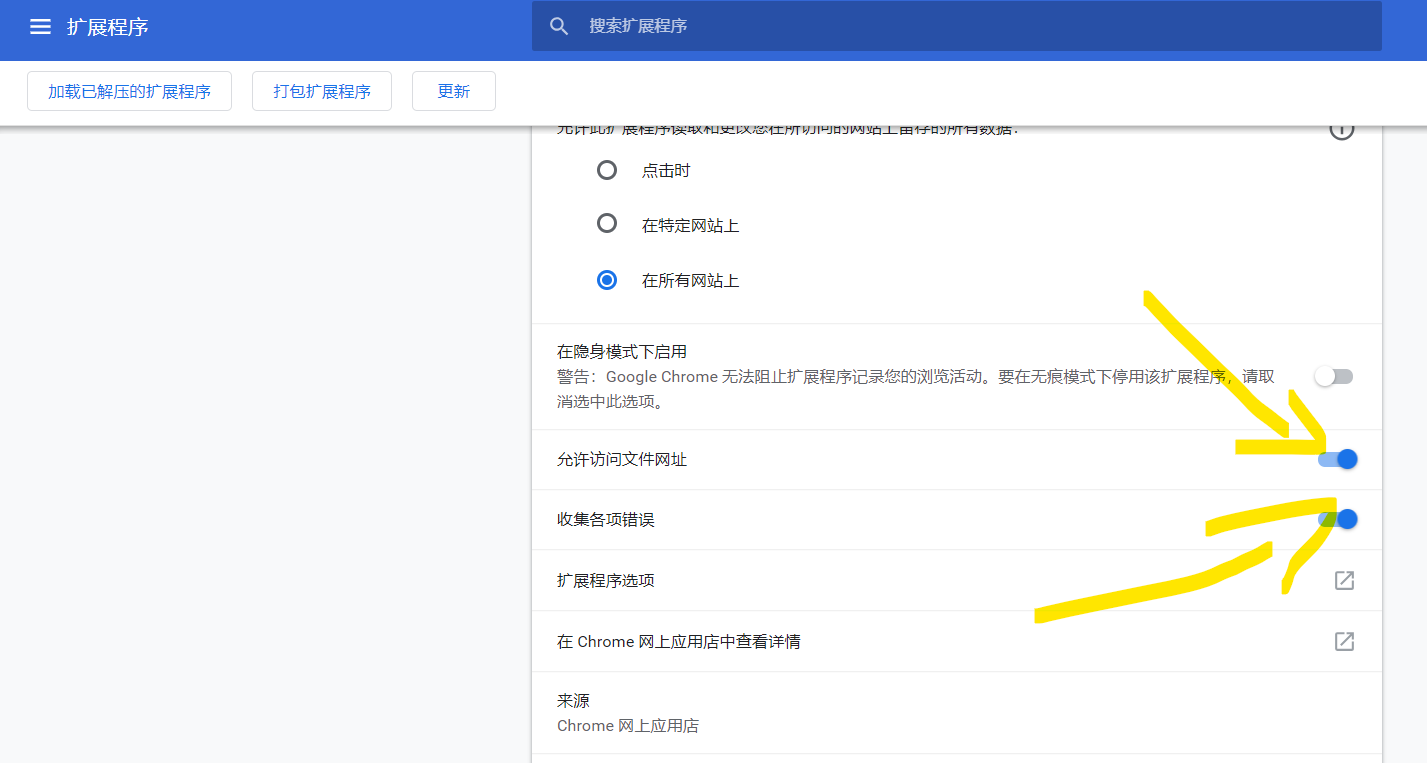Viewport: 1427px width, 763px height.
Task: Select the 在所有网站上 radio option
Action: click(x=607, y=280)
